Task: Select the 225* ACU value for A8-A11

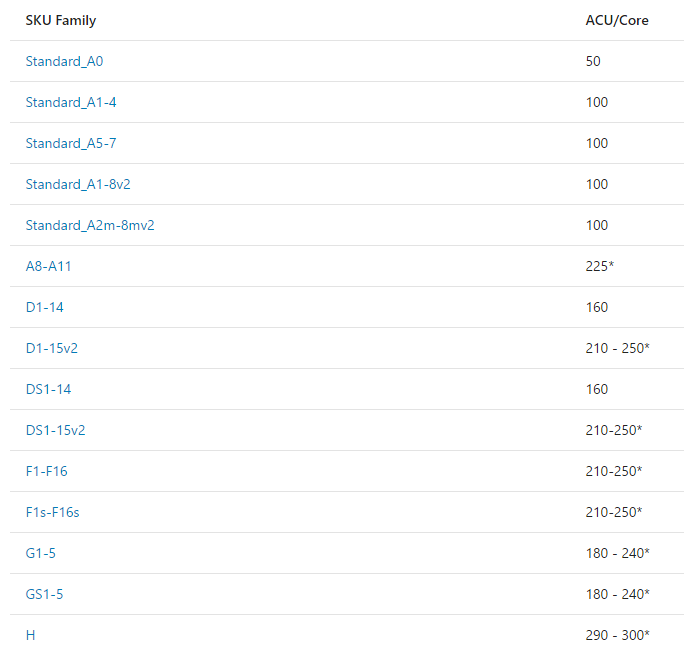Action: pyautogui.click(x=599, y=267)
